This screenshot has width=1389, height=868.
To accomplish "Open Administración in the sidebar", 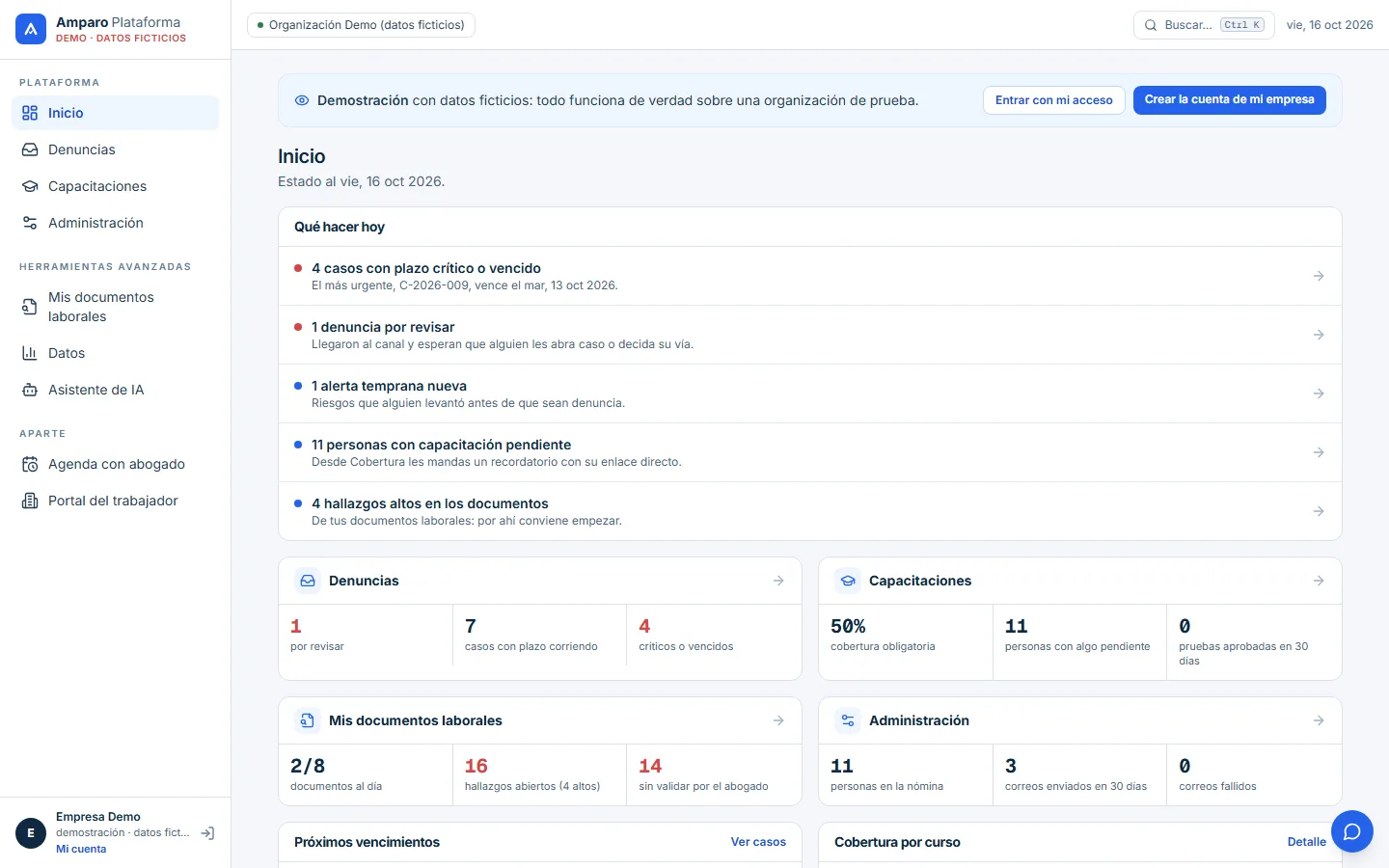I will click(x=115, y=223).
